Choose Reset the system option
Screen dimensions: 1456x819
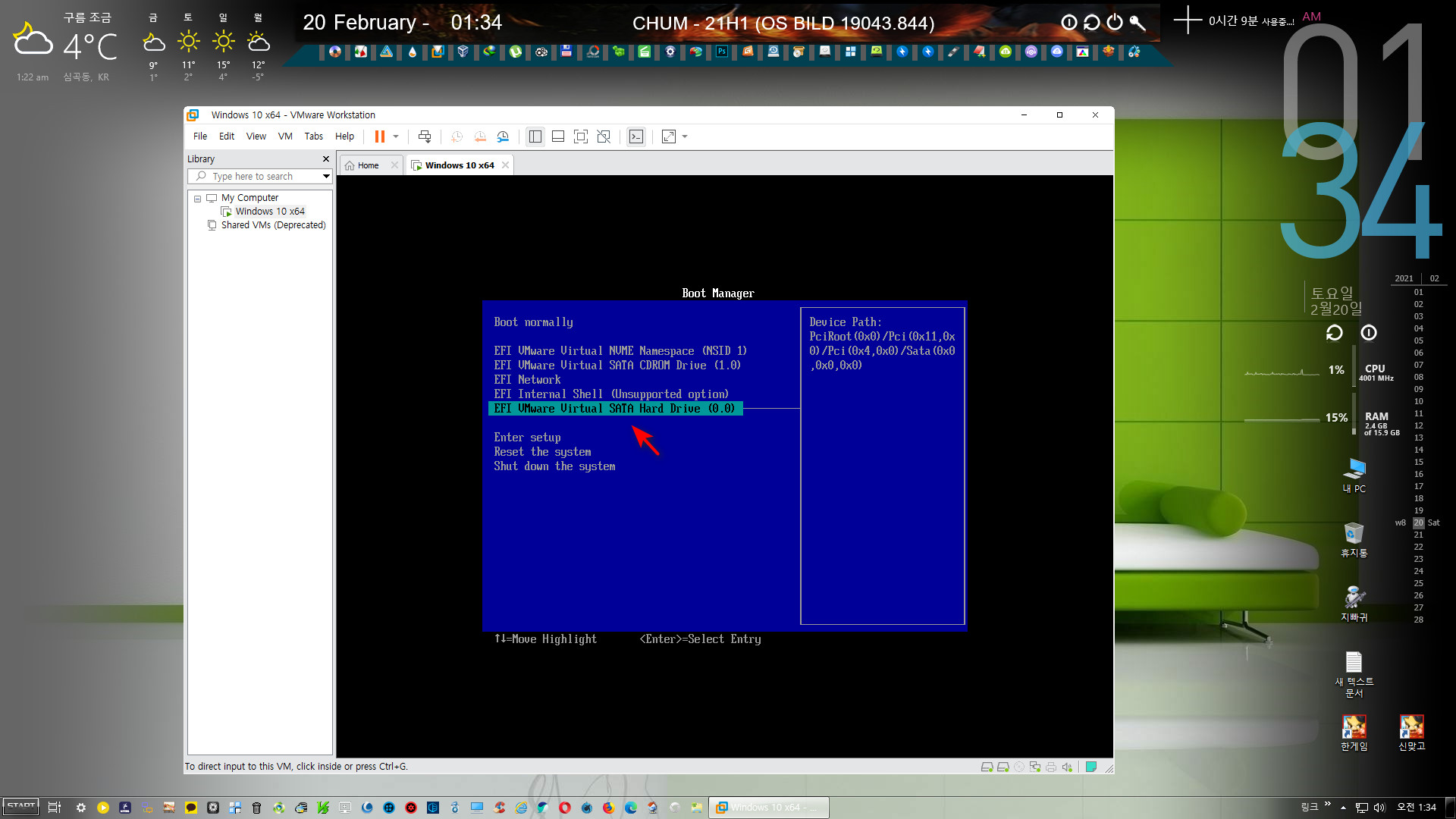point(542,452)
